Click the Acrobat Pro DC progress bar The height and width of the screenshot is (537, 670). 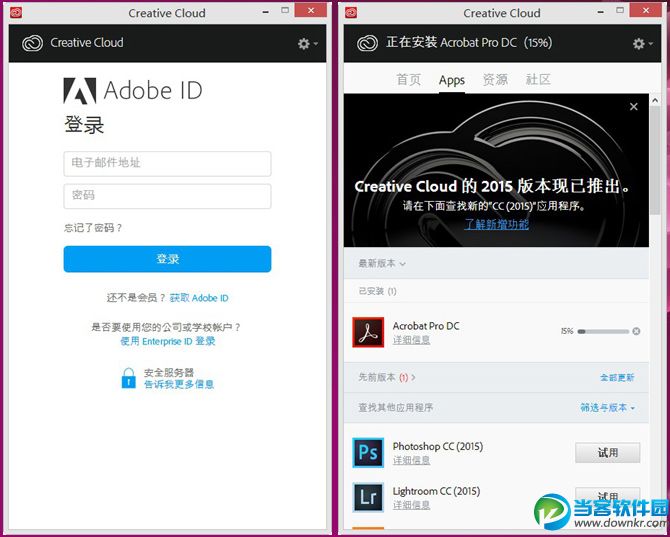pos(603,331)
